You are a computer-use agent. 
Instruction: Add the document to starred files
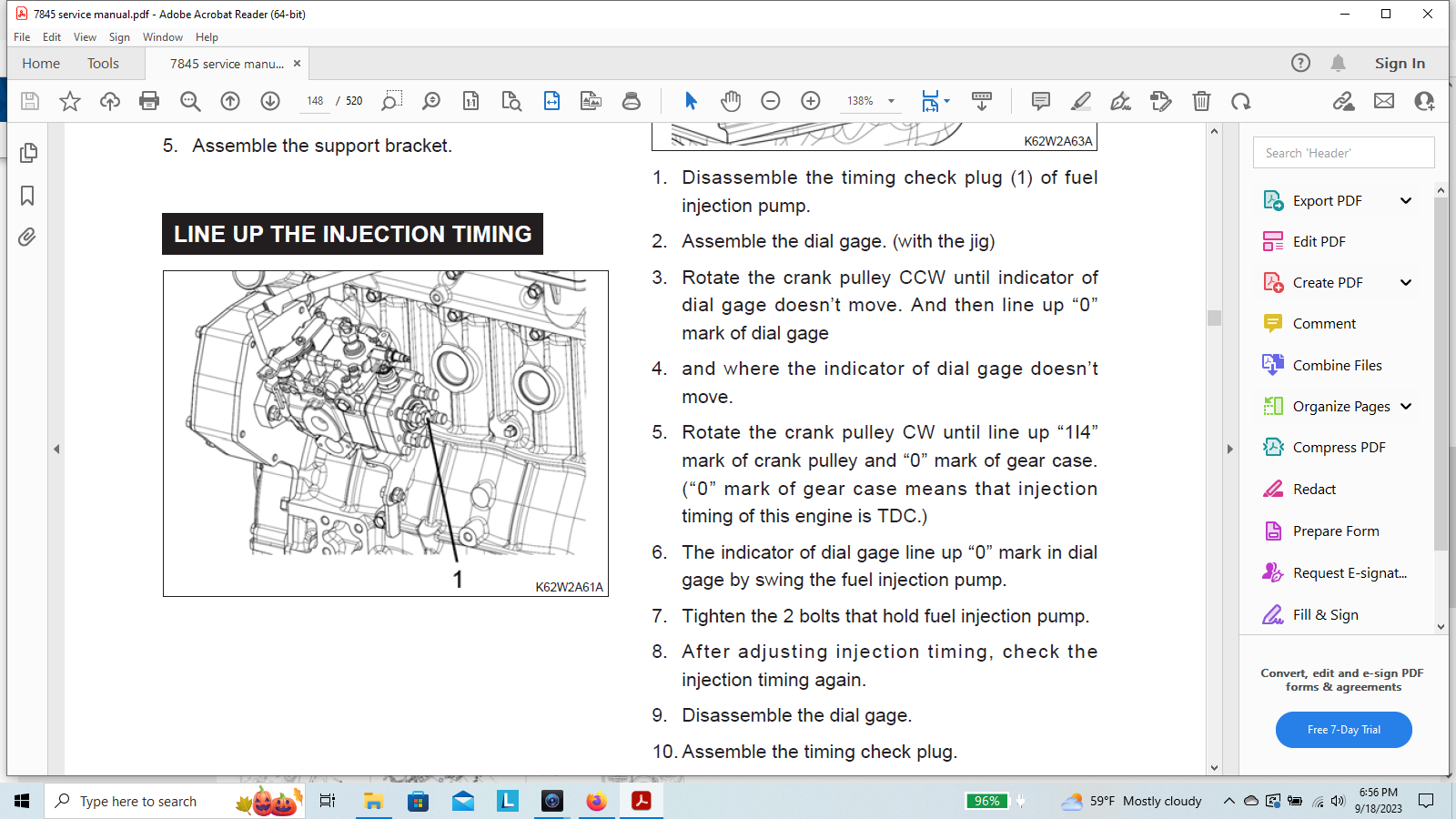point(70,101)
